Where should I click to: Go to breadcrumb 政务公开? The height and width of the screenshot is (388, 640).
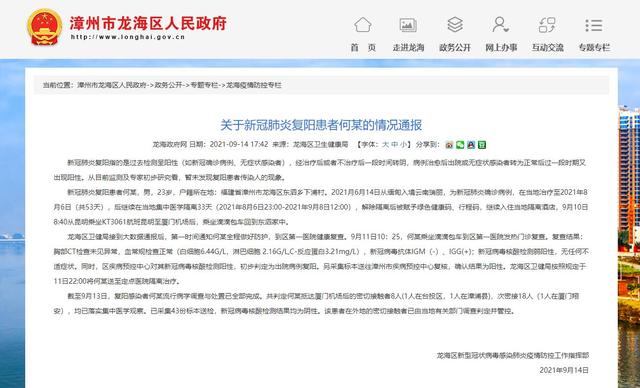pos(168,85)
